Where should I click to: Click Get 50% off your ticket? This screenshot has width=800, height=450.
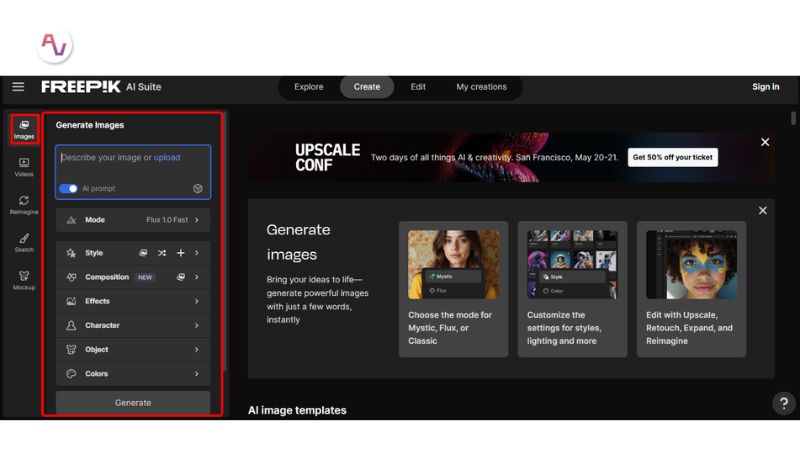[672, 157]
